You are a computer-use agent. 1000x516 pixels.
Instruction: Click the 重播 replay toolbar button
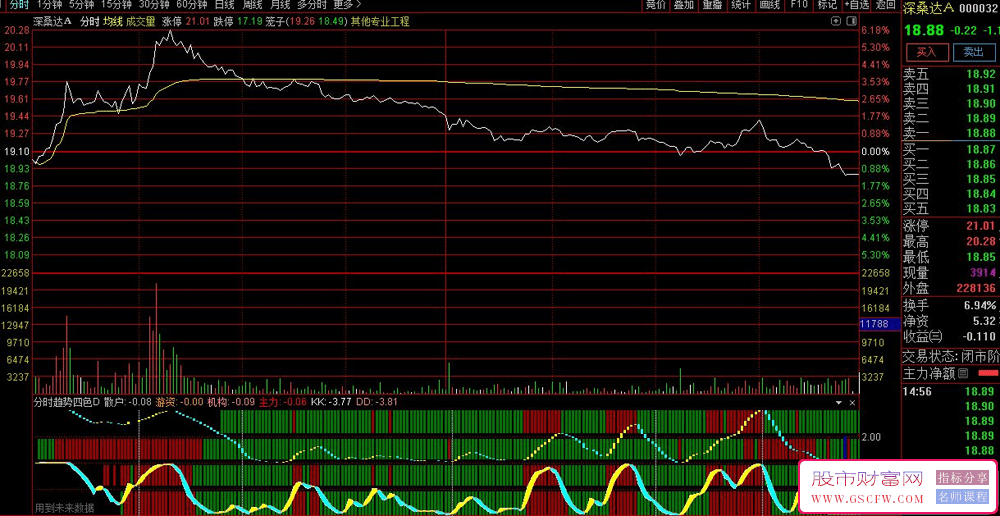click(x=712, y=4)
